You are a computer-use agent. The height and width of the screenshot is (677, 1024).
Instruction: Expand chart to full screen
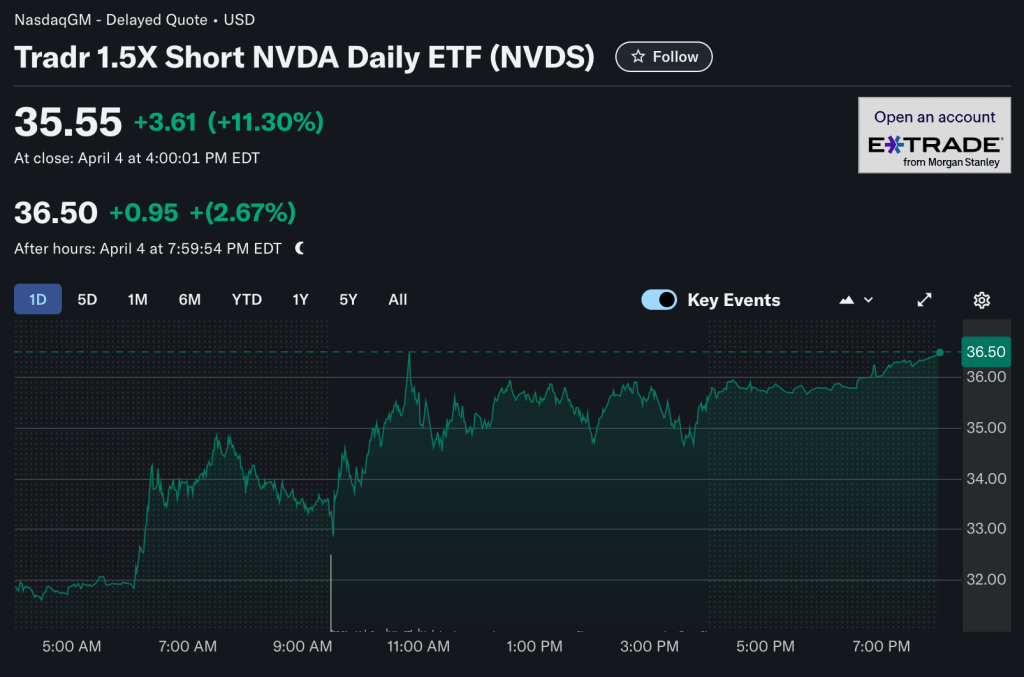click(925, 300)
